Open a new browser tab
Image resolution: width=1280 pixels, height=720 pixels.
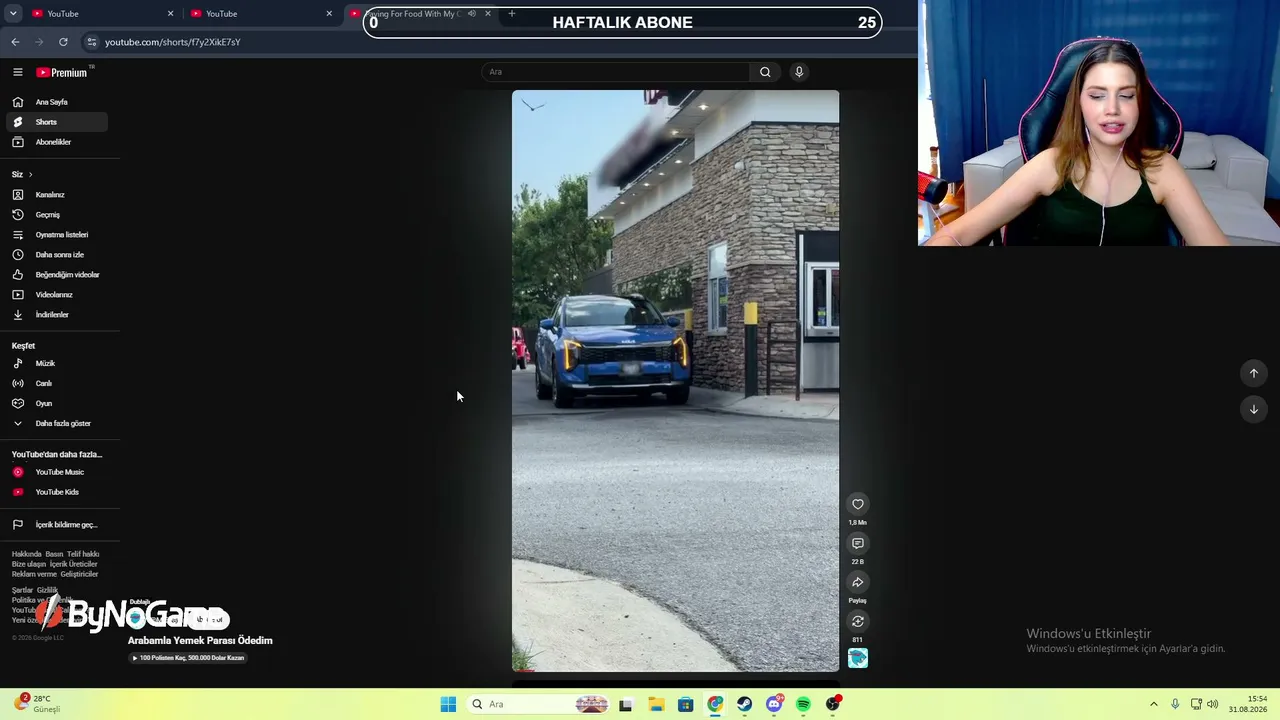pos(511,14)
